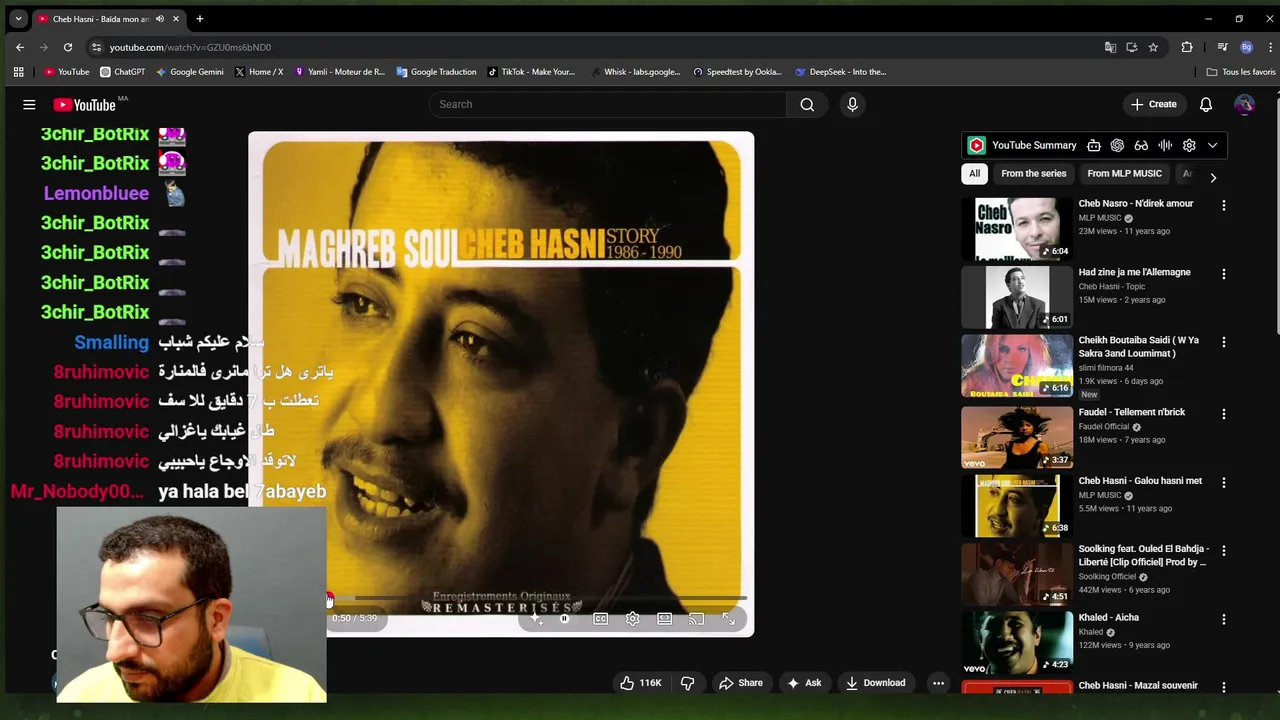This screenshot has height=720, width=1280.
Task: Click the audio waveform icon in YouTube Summary
Action: [x=1165, y=145]
